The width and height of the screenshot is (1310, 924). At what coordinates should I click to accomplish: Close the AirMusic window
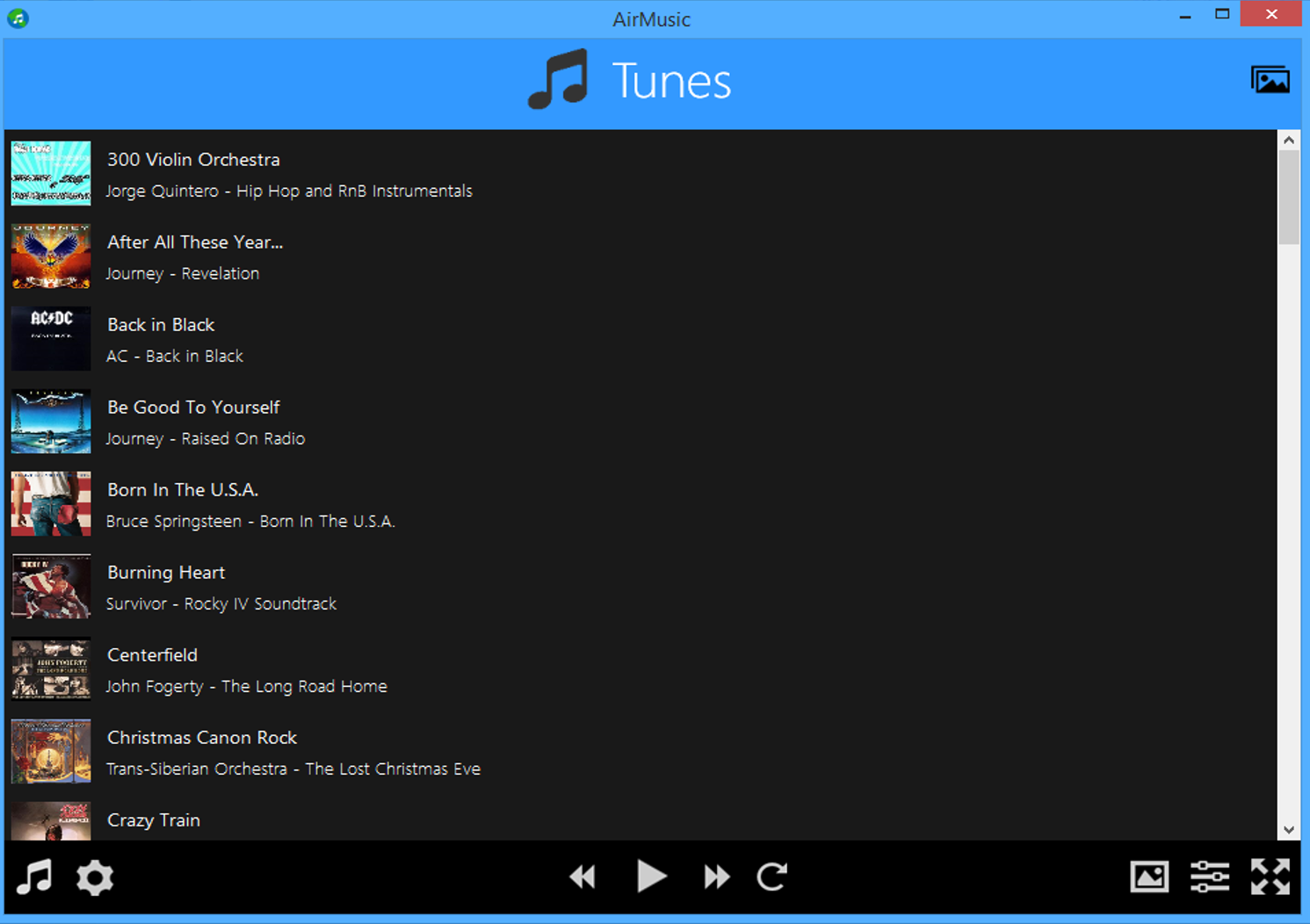click(x=1271, y=14)
